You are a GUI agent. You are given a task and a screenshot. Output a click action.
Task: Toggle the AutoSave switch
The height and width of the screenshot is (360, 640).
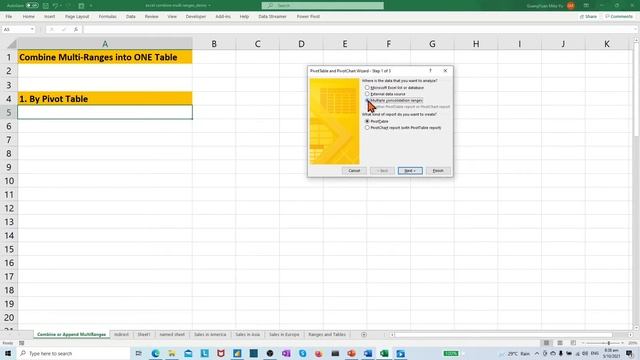tap(32, 6)
